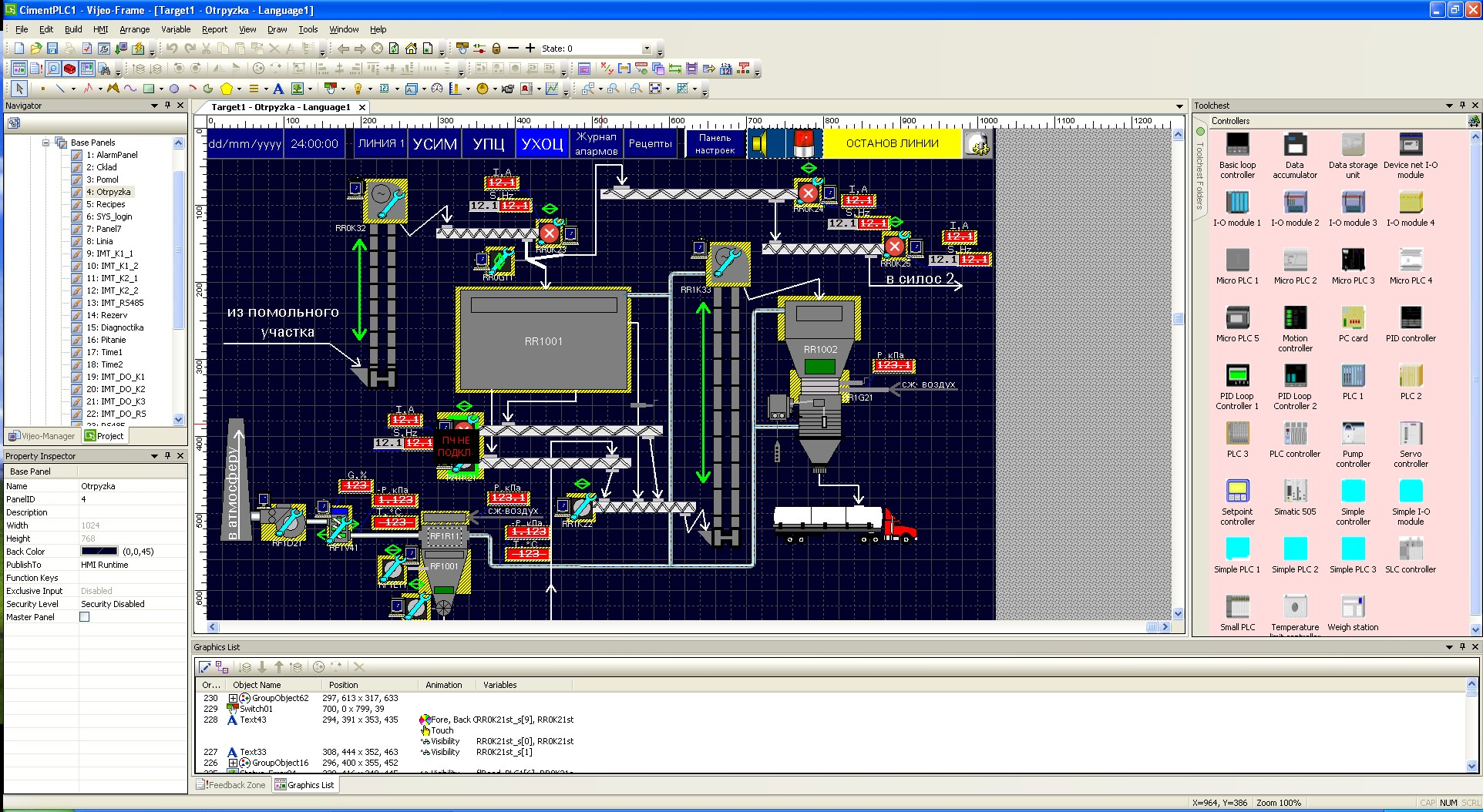Screen dimensions: 1483x812
Task: Open the Rectangle tool dropdown arrow
Action: pos(161,89)
